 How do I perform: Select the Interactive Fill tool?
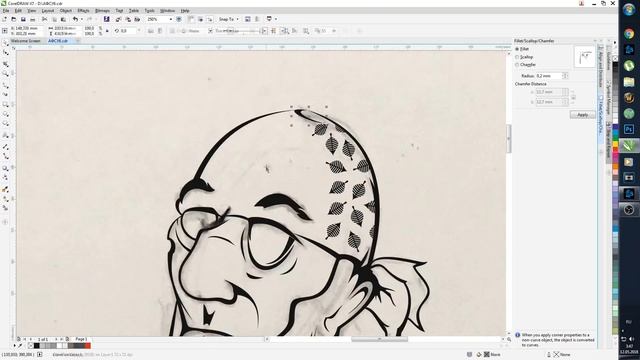click(5, 199)
